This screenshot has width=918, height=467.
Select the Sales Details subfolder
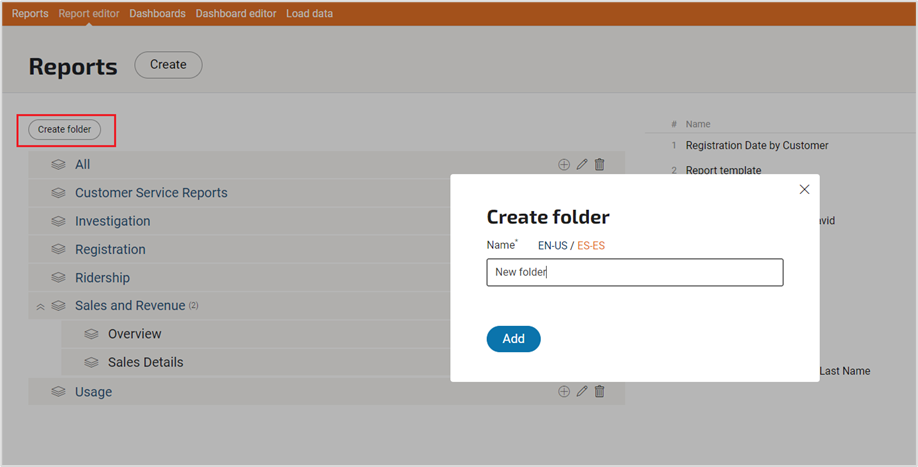(145, 362)
